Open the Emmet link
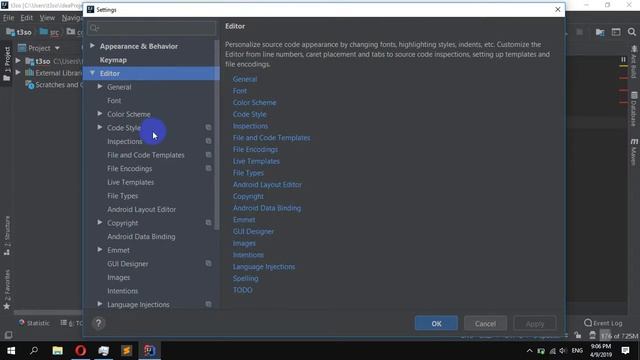Image resolution: width=640 pixels, height=360 pixels. tap(244, 220)
